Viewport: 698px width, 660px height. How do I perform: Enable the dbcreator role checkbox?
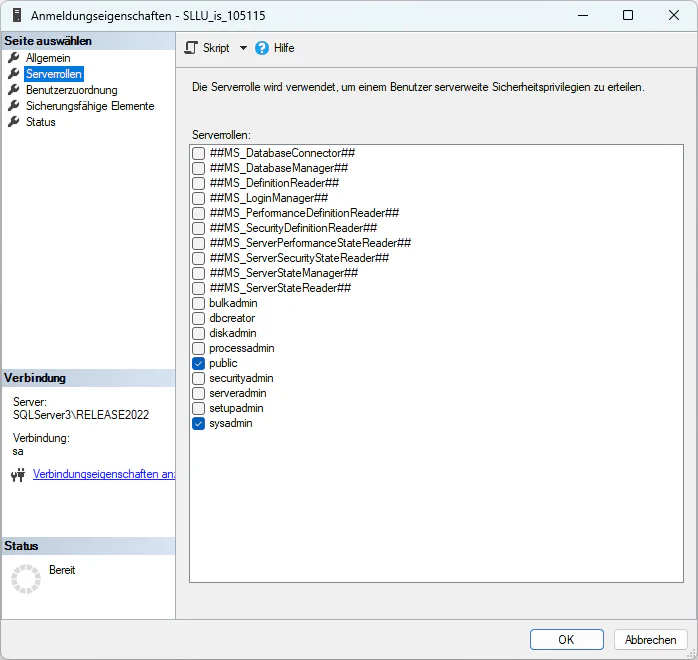click(x=199, y=318)
